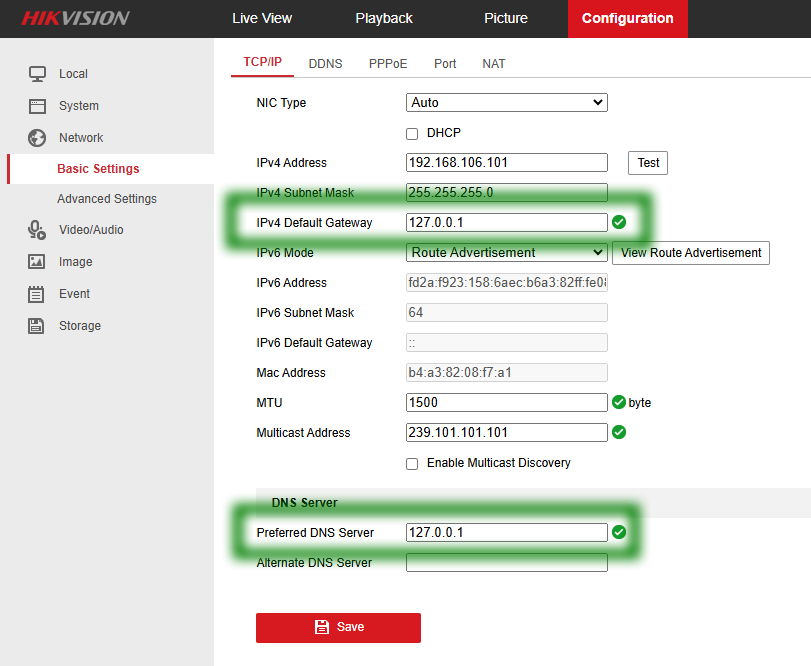This screenshot has height=666, width=811.
Task: Open the Playback menu
Action: [x=384, y=18]
